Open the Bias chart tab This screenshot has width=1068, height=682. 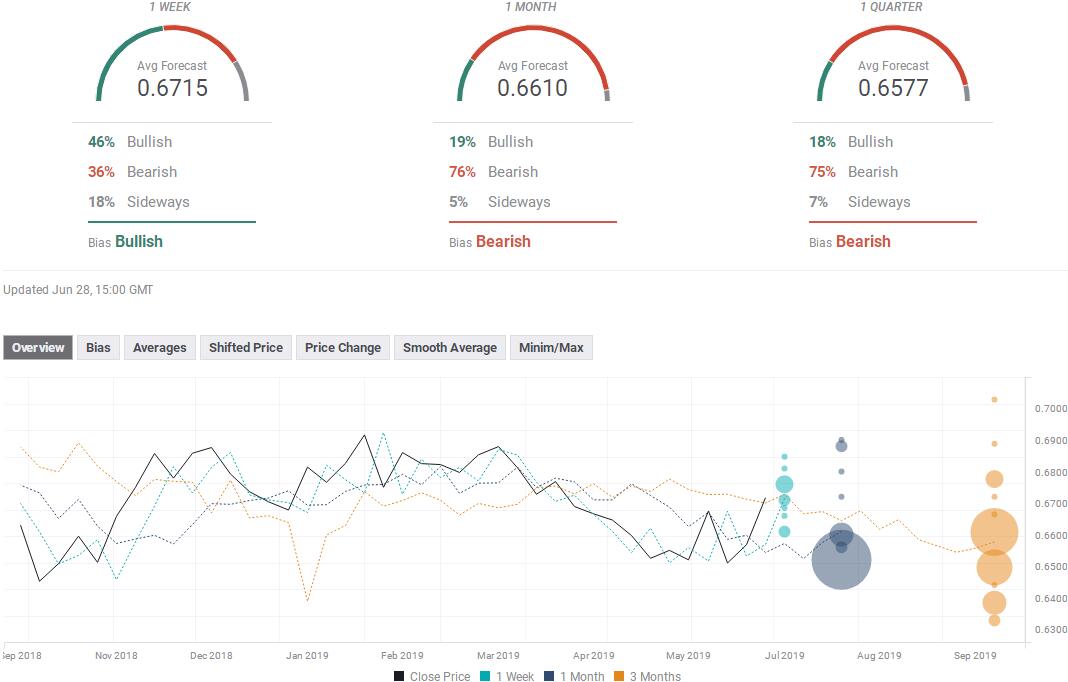point(98,348)
